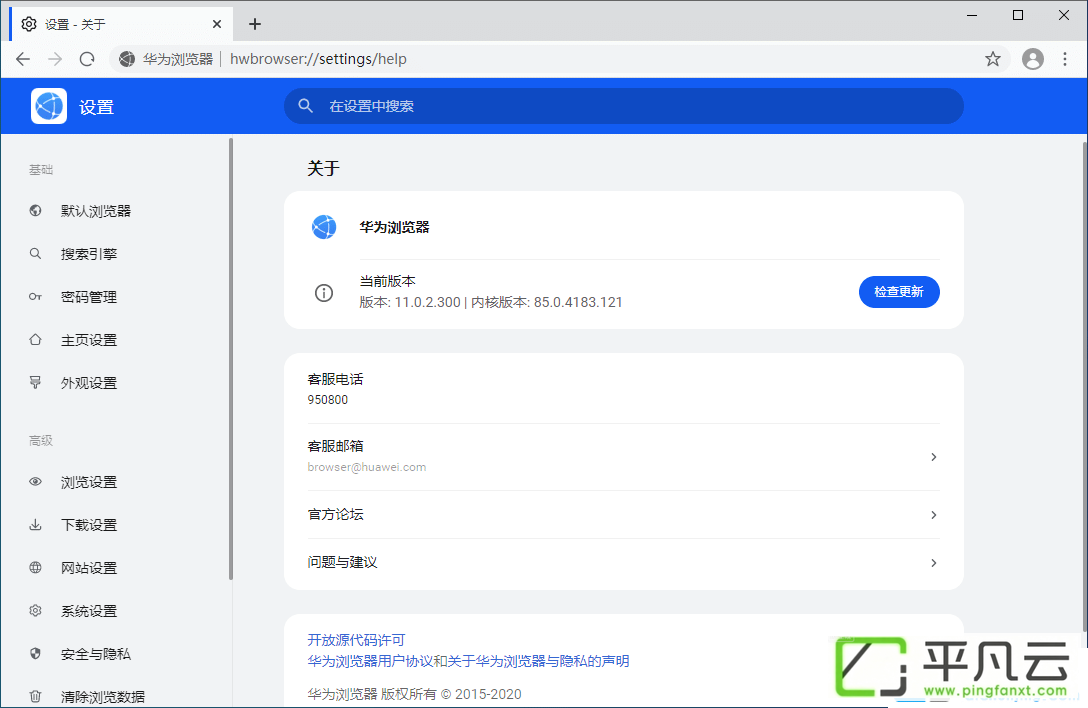The height and width of the screenshot is (708, 1088).
Task: Open 默认浏览器 settings section
Action: [x=96, y=211]
